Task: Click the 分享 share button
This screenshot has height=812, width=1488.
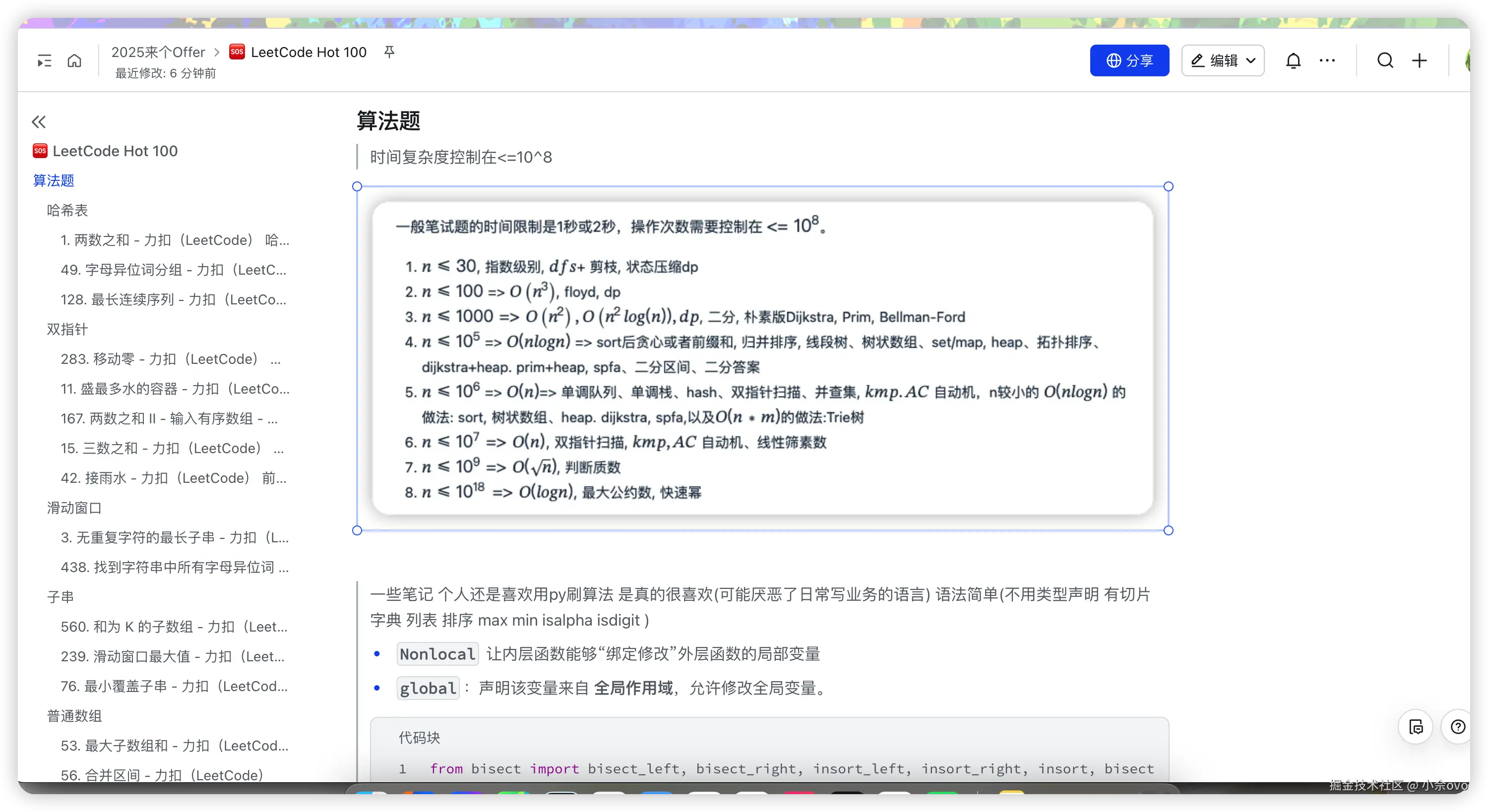Action: point(1129,60)
